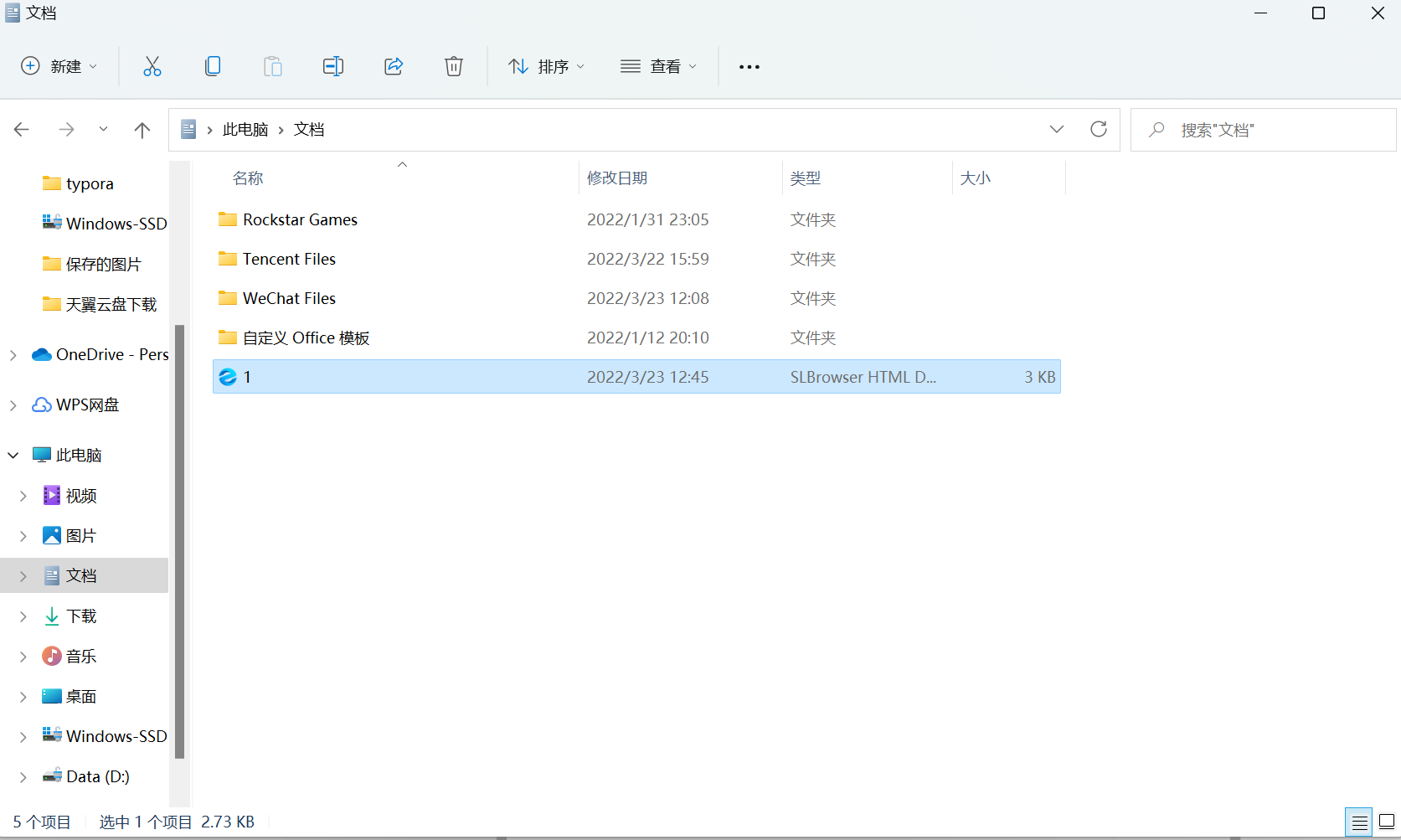1401x840 pixels.
Task: Click the Paste clipboard icon
Action: pos(273,66)
